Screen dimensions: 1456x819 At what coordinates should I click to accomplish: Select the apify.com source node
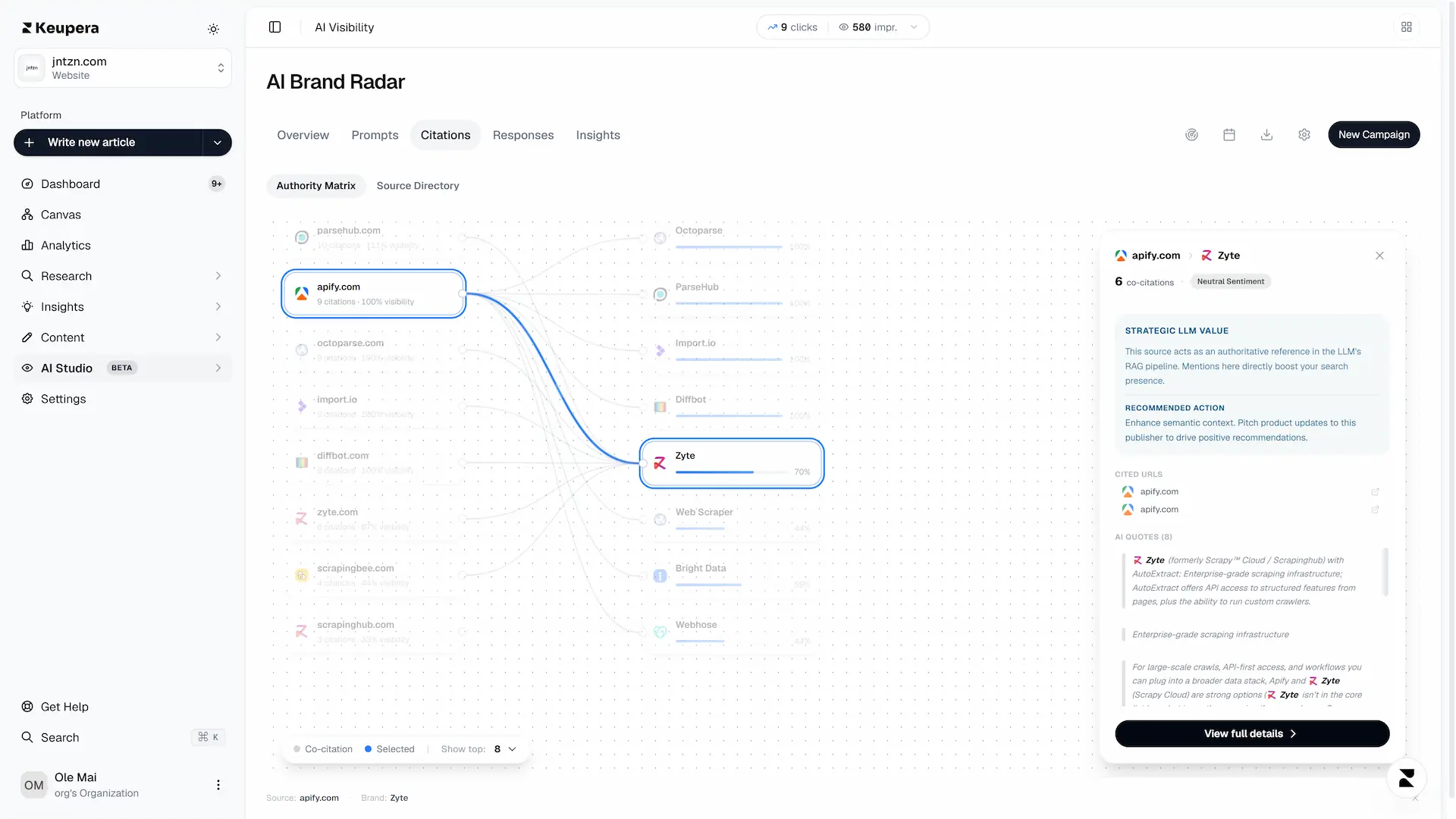point(373,293)
